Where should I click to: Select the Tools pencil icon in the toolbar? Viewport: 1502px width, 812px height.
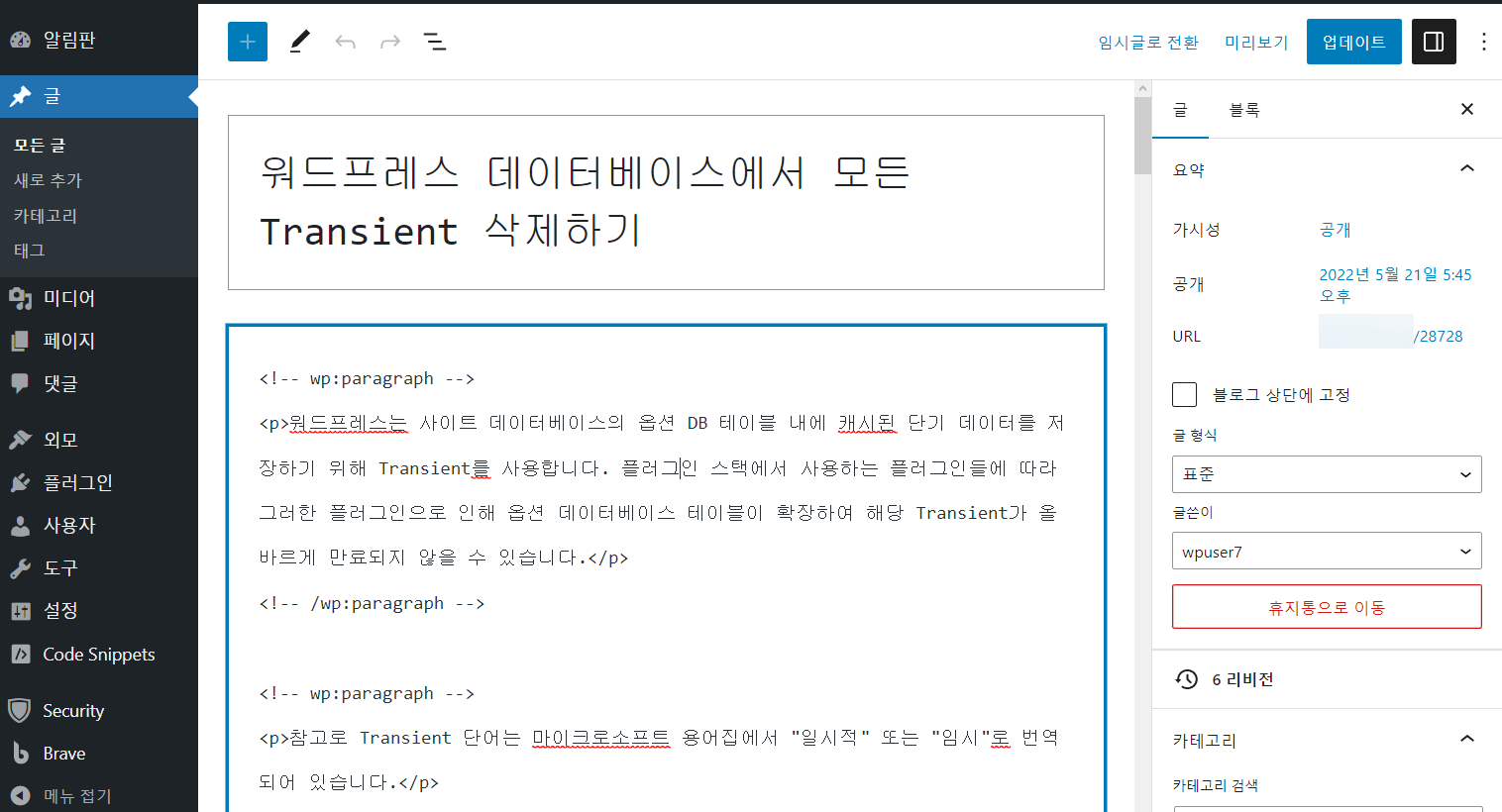299,41
